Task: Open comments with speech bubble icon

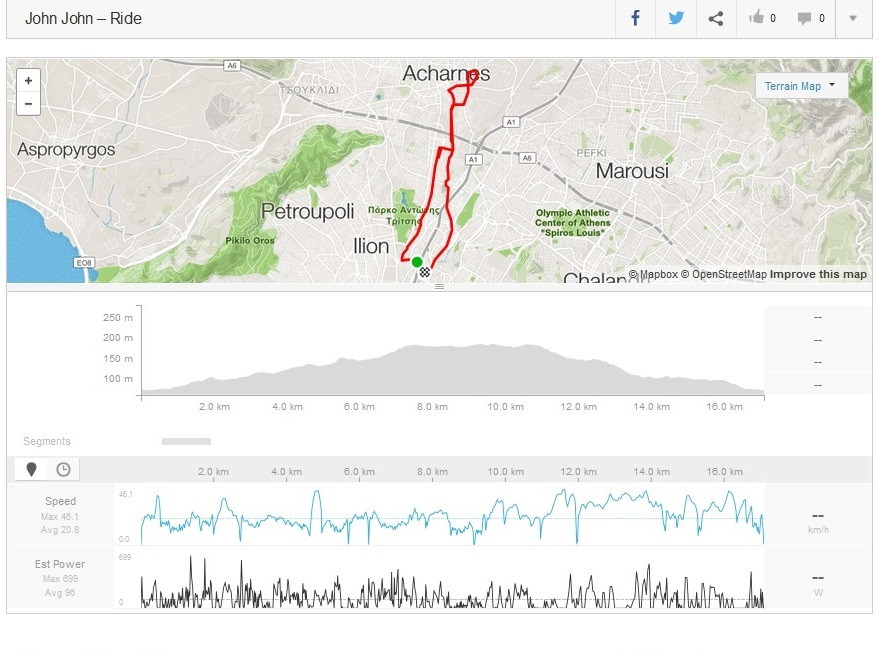Action: (805, 18)
